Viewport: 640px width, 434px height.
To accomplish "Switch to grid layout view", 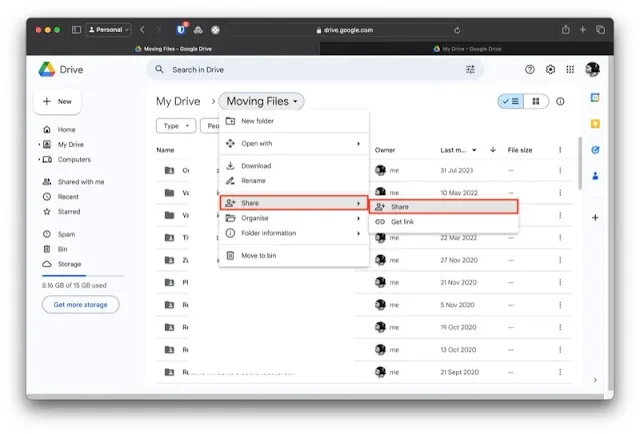I will point(536,101).
